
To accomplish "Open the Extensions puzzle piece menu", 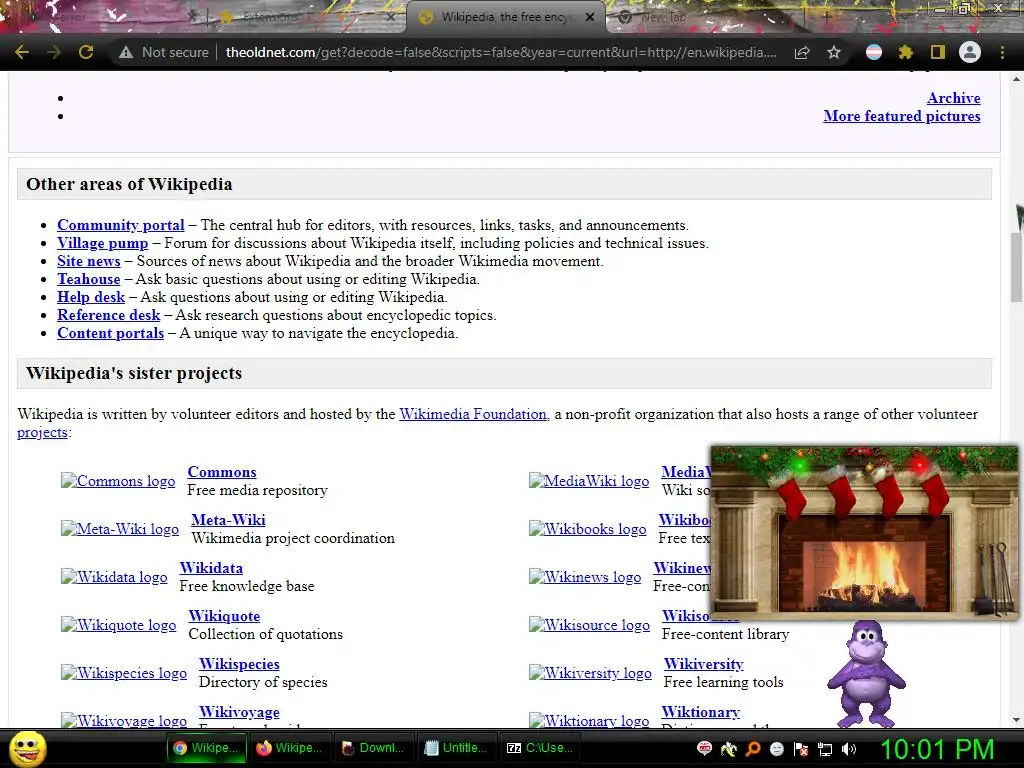I will pyautogui.click(x=906, y=52).
